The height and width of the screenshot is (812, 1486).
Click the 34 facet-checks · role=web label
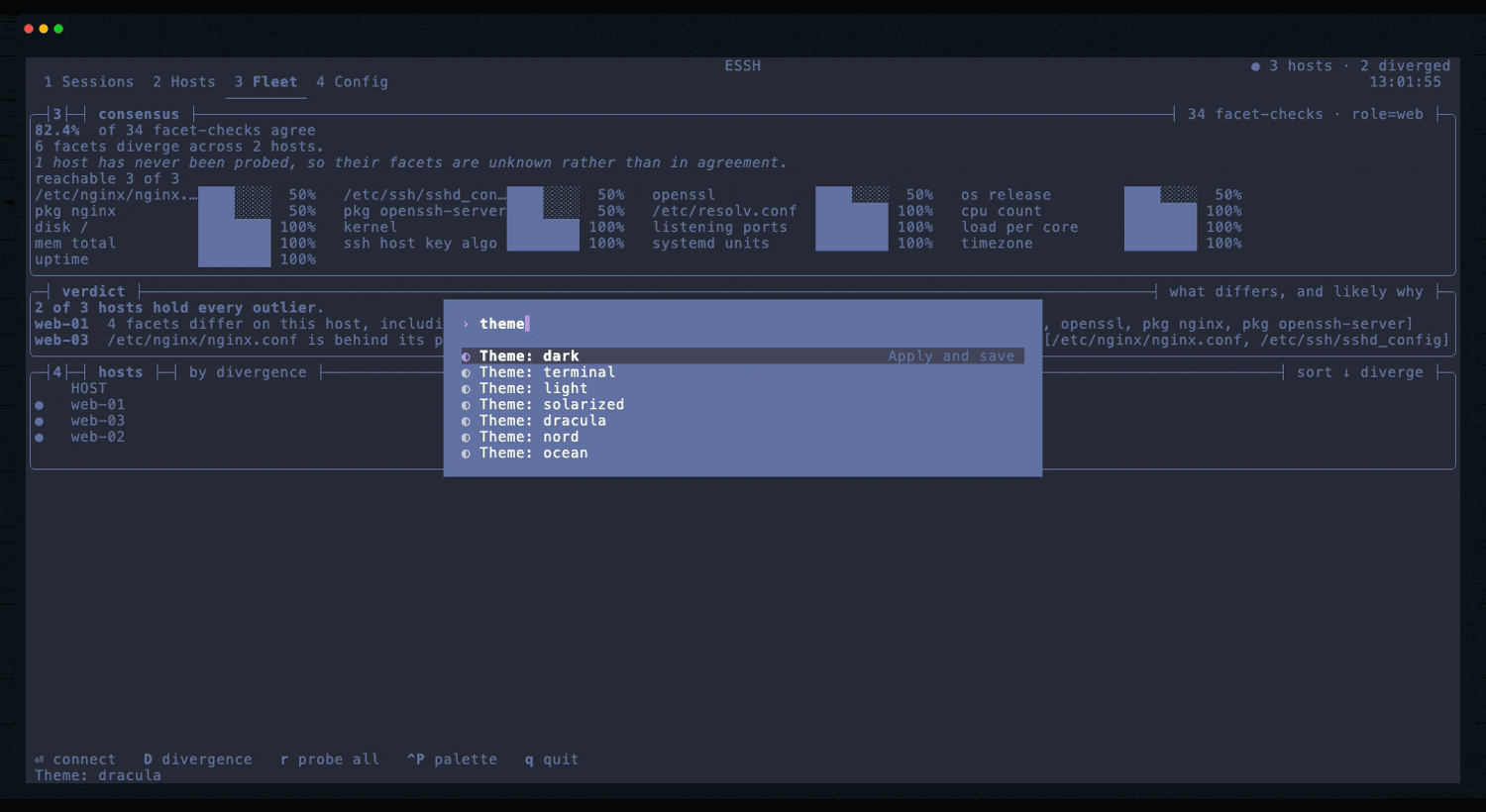click(1306, 115)
